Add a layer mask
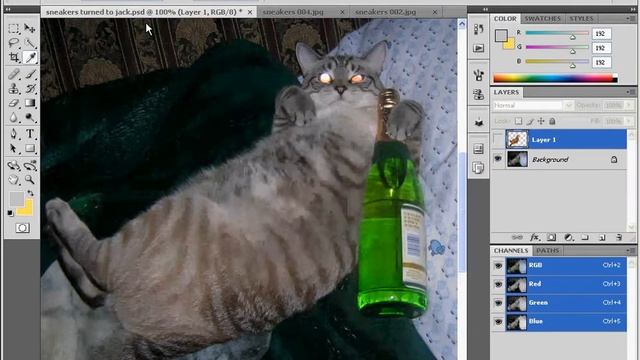The width and height of the screenshot is (640, 360). click(x=551, y=237)
